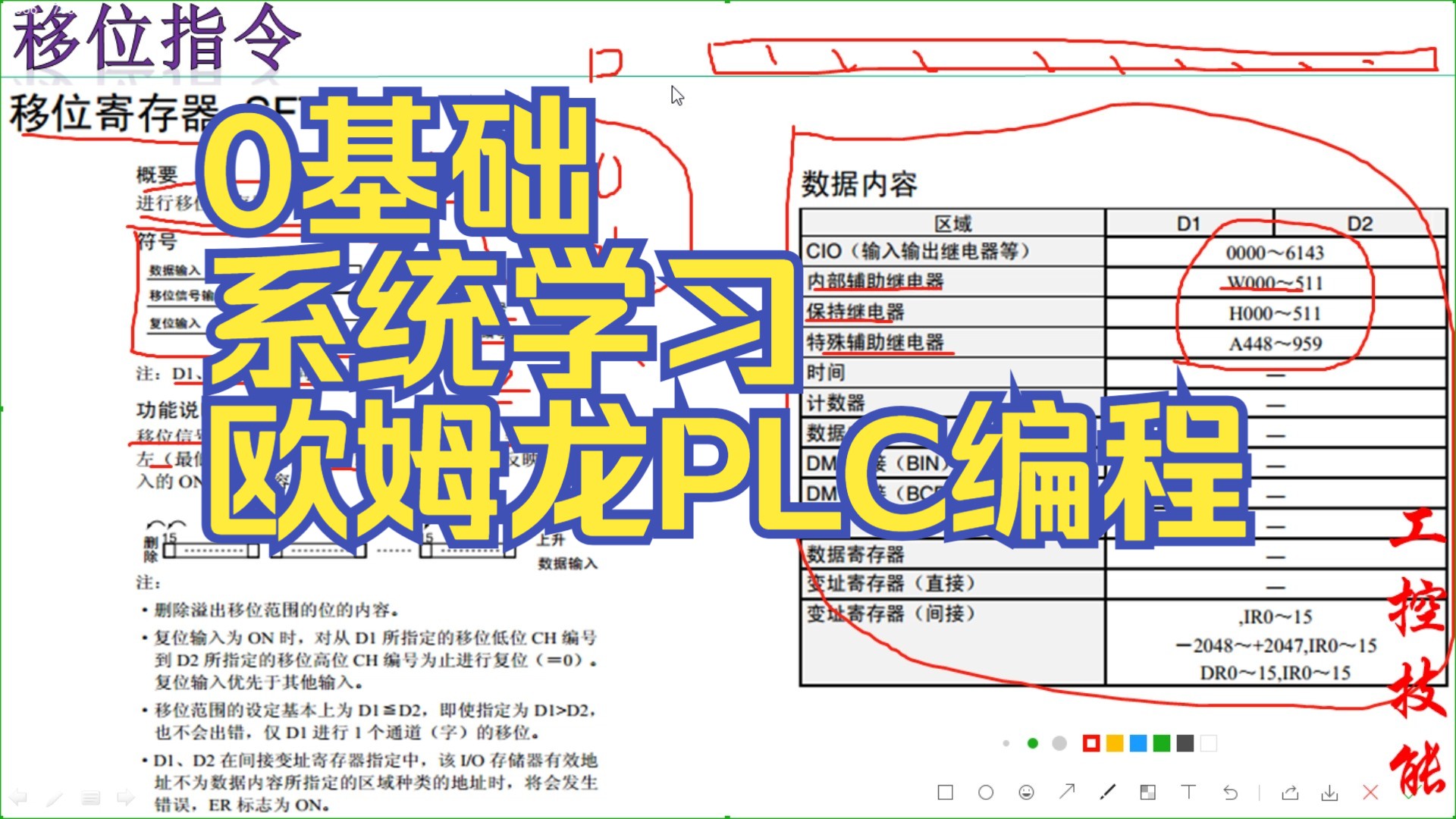
Task: Pick the blue color swatch
Action: [1138, 743]
